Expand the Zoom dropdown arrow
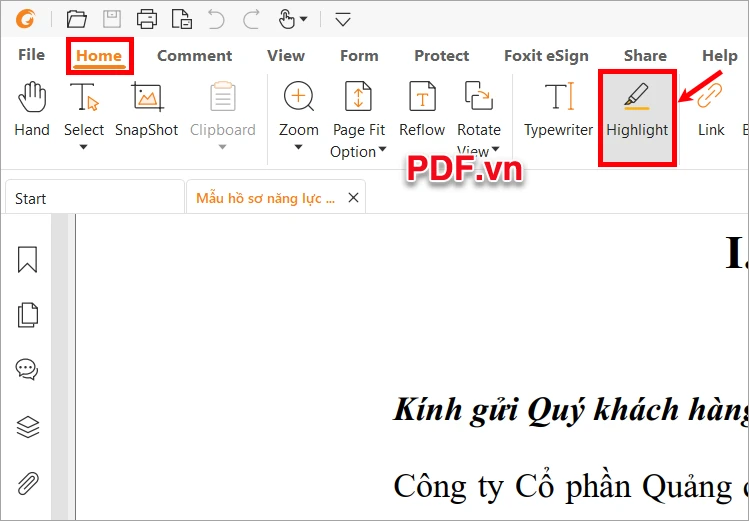Viewport: 749px width, 521px height. [298, 147]
